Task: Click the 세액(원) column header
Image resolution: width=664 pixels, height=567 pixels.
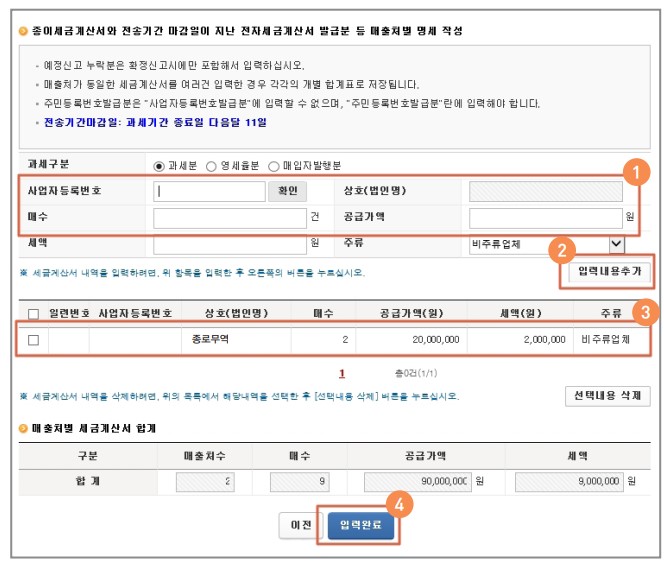Action: pyautogui.click(x=520, y=313)
